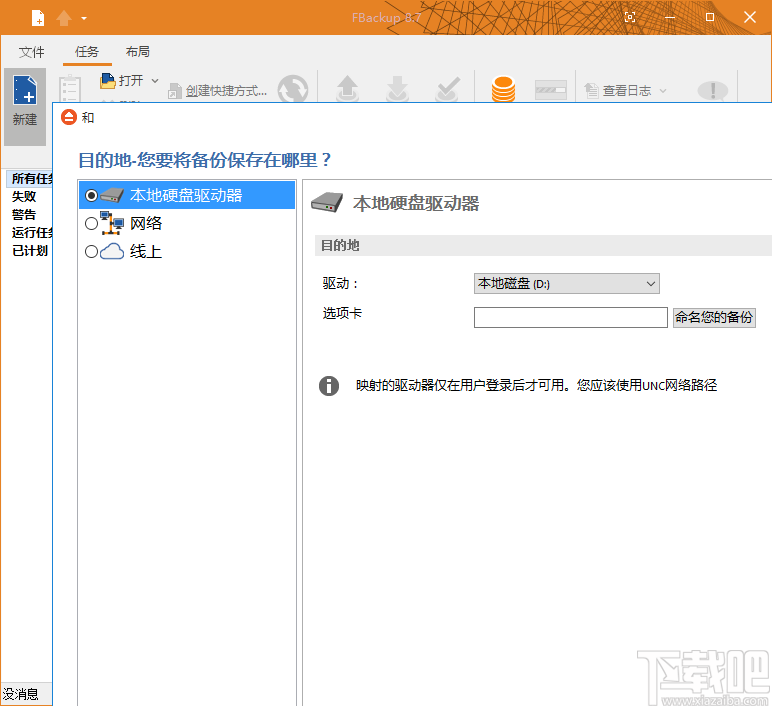
Task: Click the cloud icon beside 线上
Action: [x=112, y=252]
